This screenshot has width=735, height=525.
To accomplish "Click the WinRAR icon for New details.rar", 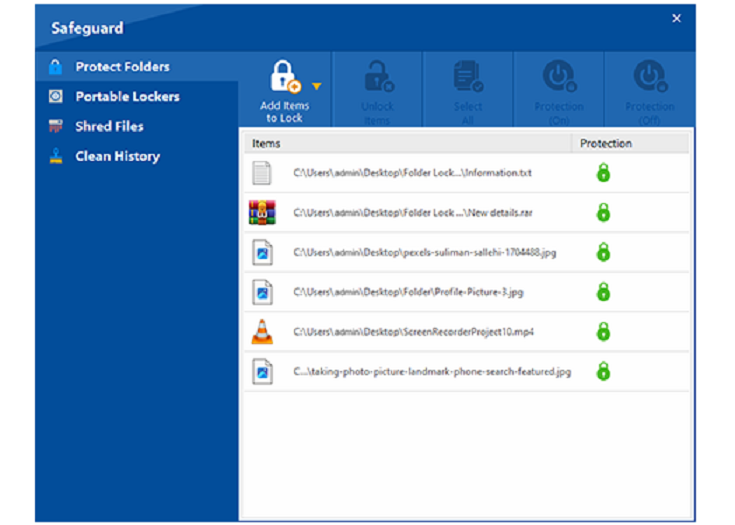I will point(262,213).
